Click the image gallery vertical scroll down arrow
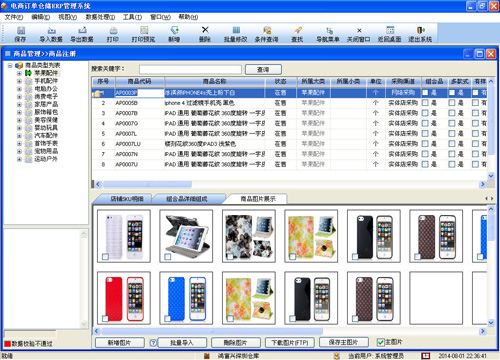500x360 pixels. [491, 323]
